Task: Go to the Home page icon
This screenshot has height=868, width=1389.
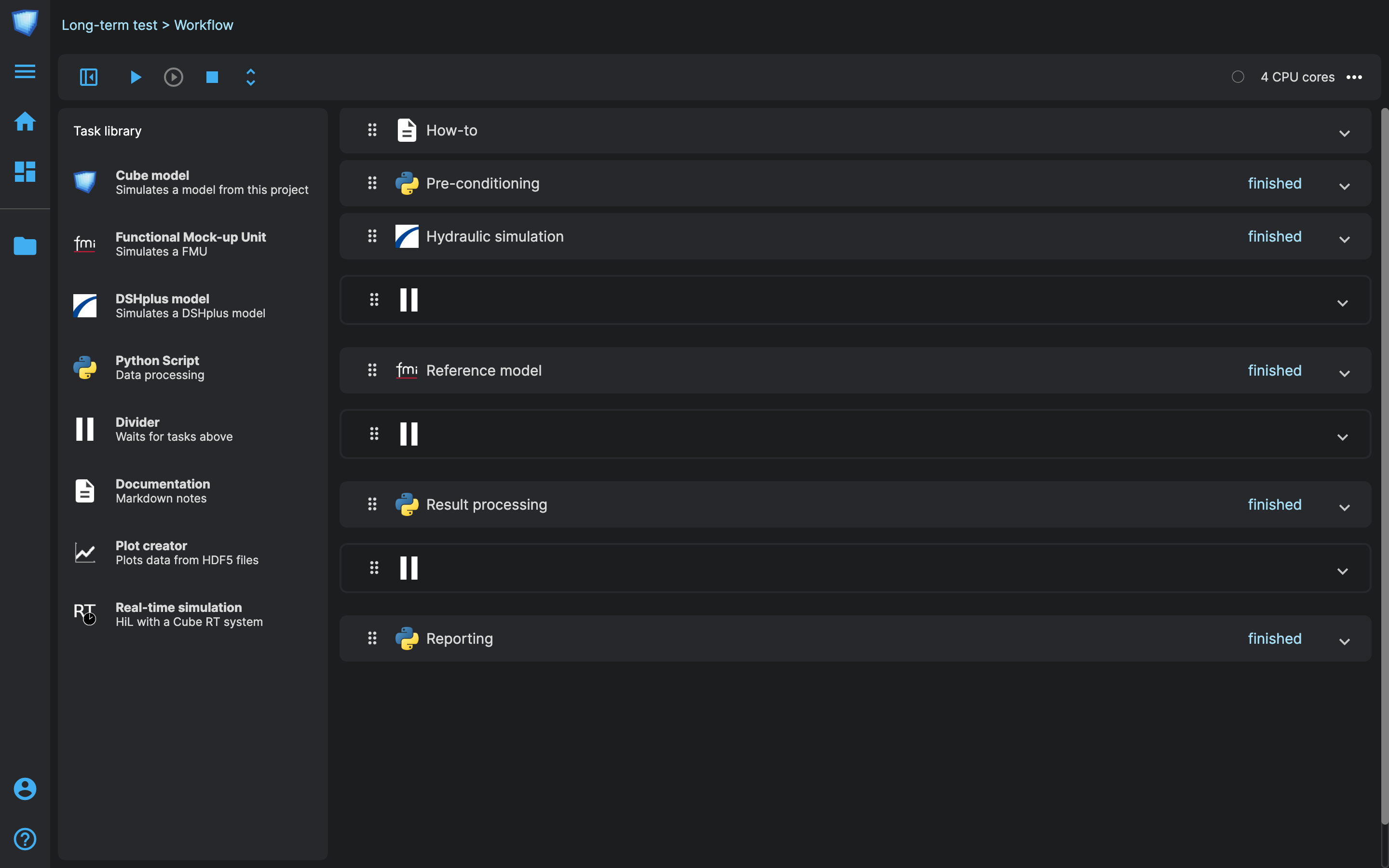Action: pos(25,121)
